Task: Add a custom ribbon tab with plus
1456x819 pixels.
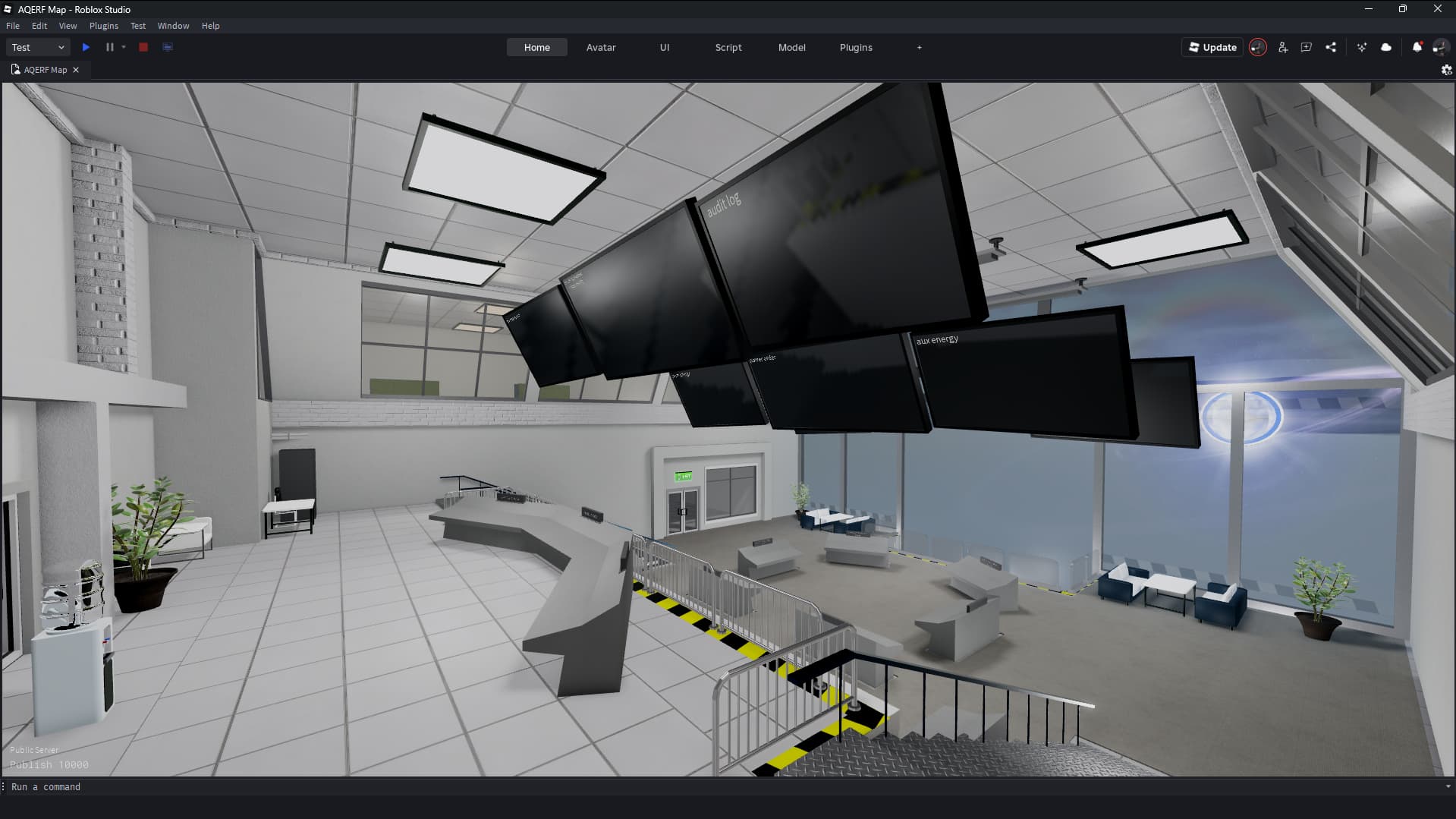Action: point(920,47)
